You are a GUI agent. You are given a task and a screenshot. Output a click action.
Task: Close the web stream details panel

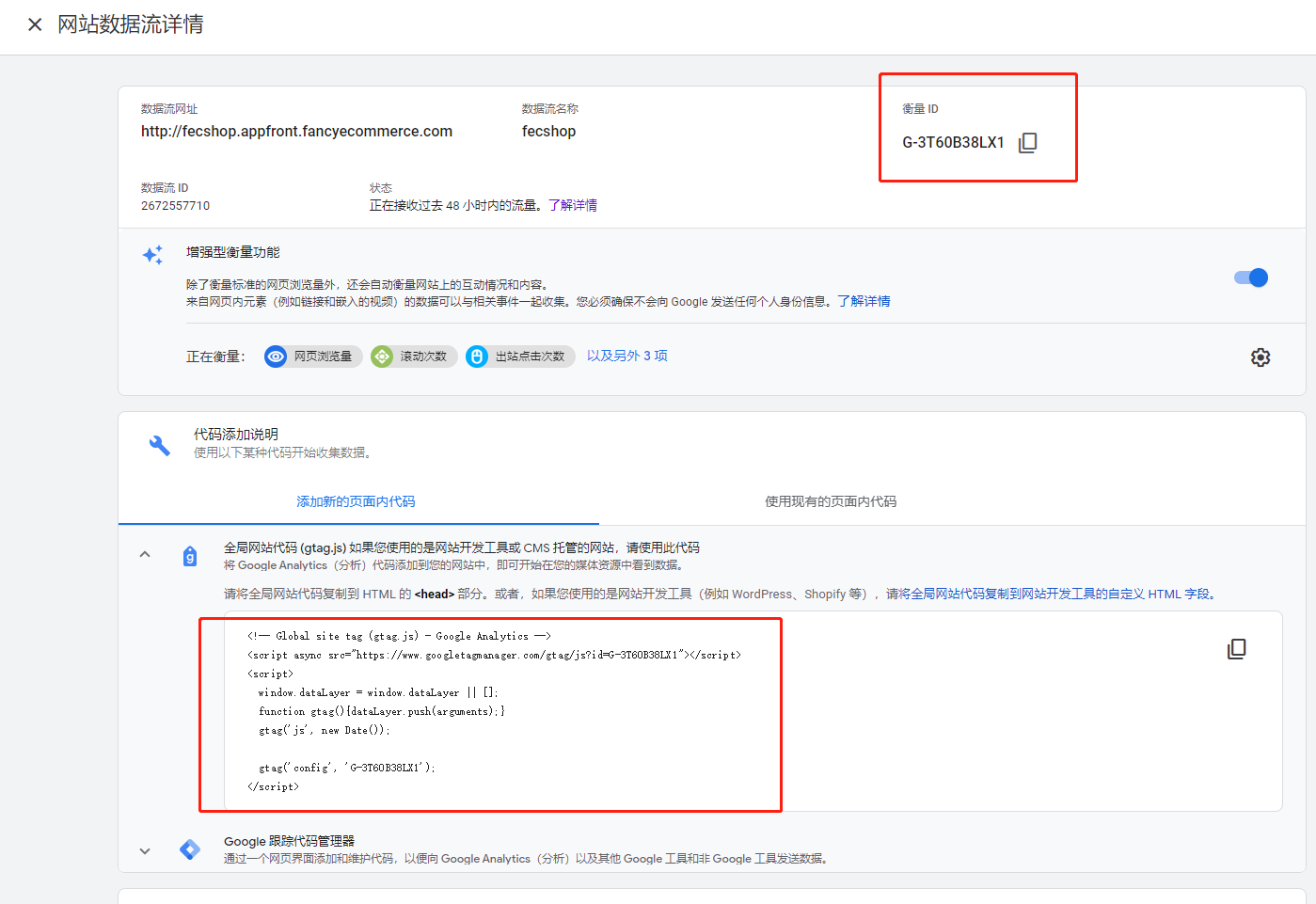tap(35, 24)
